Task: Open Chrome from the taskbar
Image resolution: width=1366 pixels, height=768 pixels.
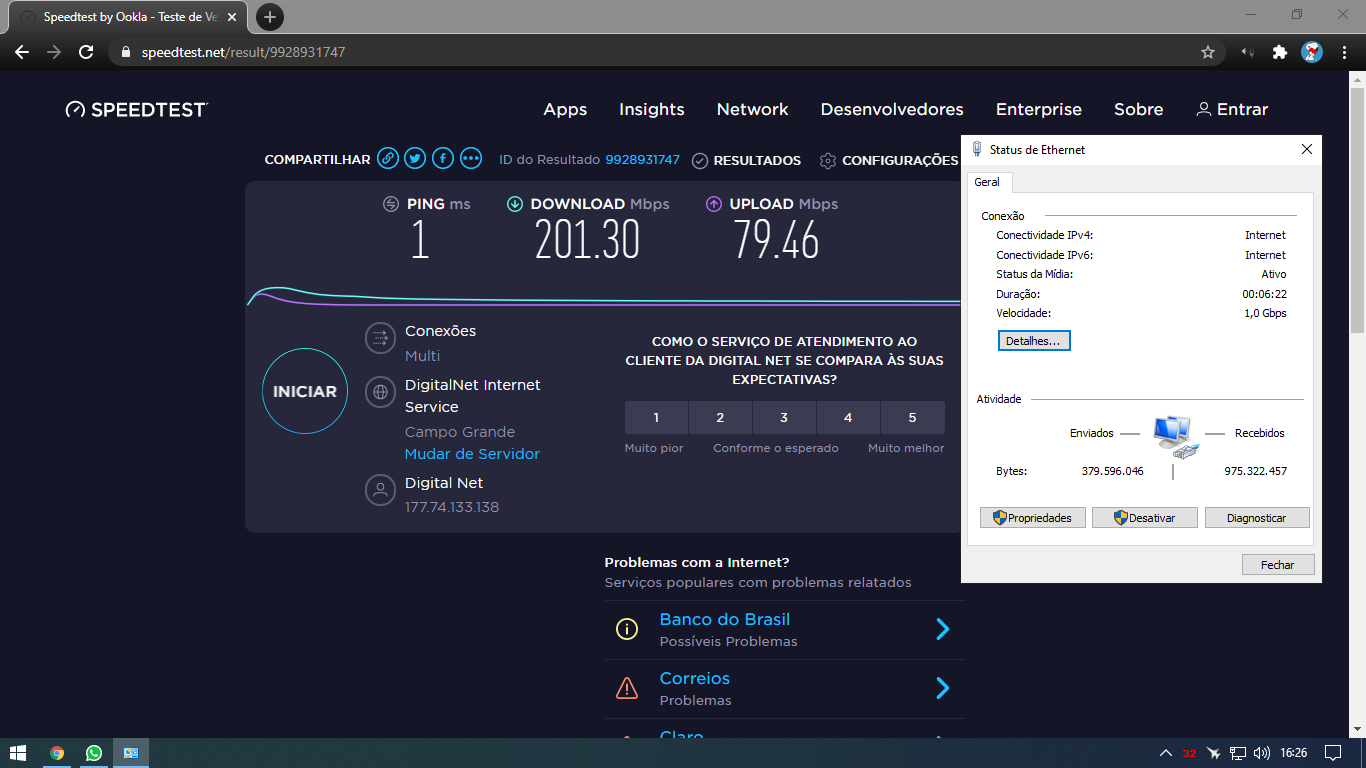Action: tap(57, 753)
